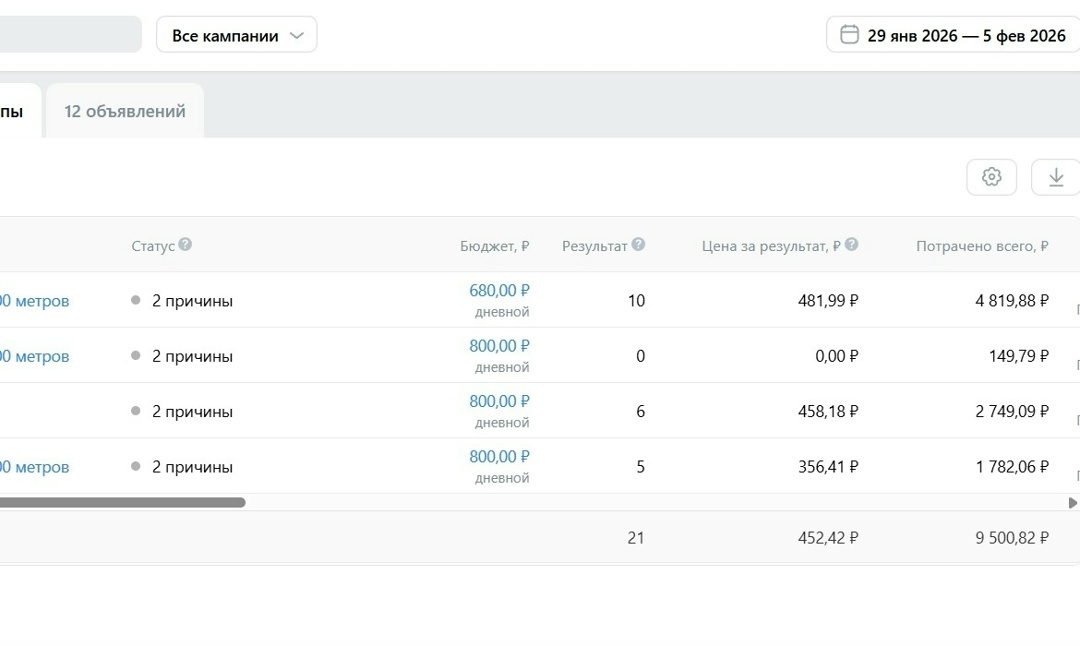Click the Бюджет, ₽ column header

coord(494,246)
